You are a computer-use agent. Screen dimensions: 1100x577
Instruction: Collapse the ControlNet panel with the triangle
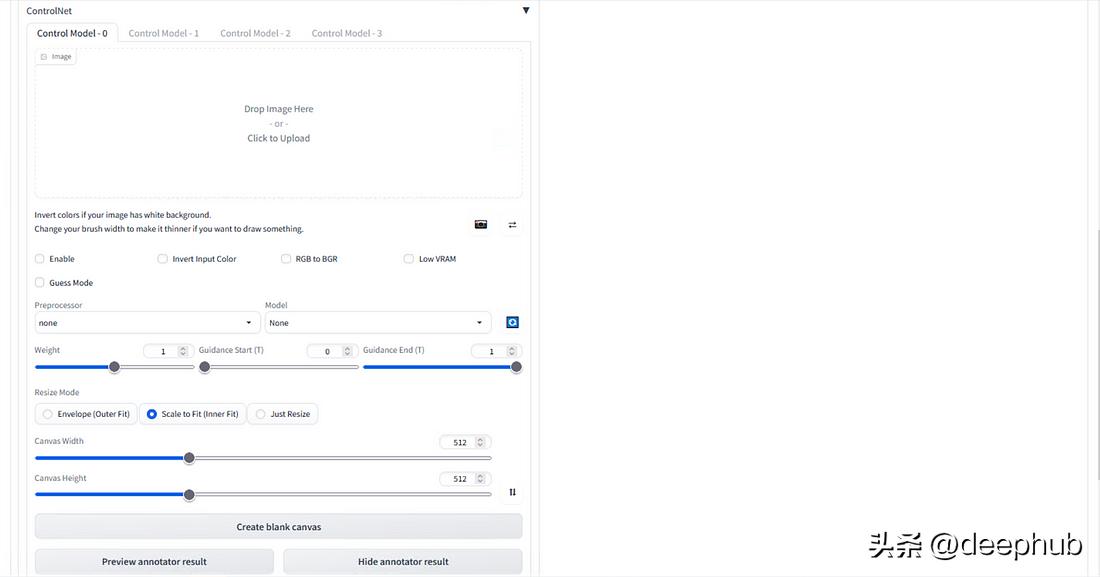tap(526, 10)
